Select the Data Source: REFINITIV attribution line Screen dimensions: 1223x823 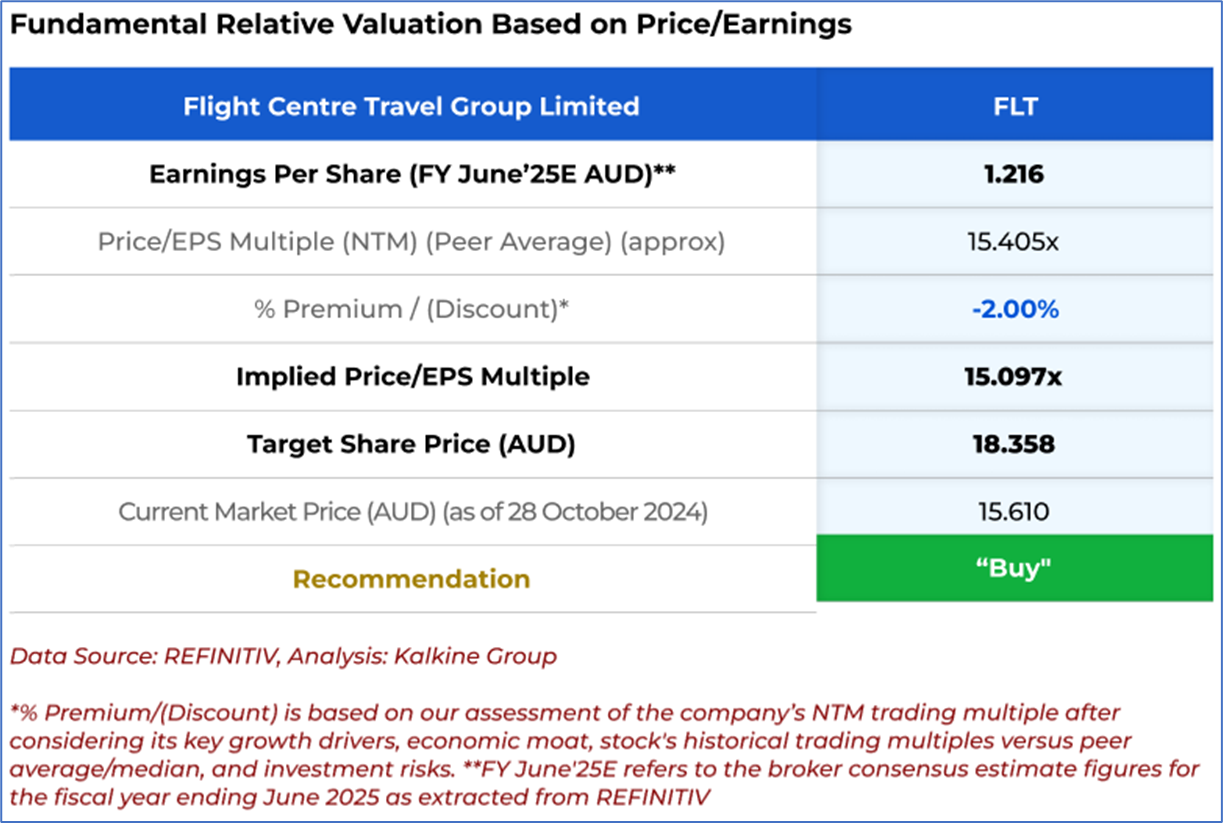(283, 657)
